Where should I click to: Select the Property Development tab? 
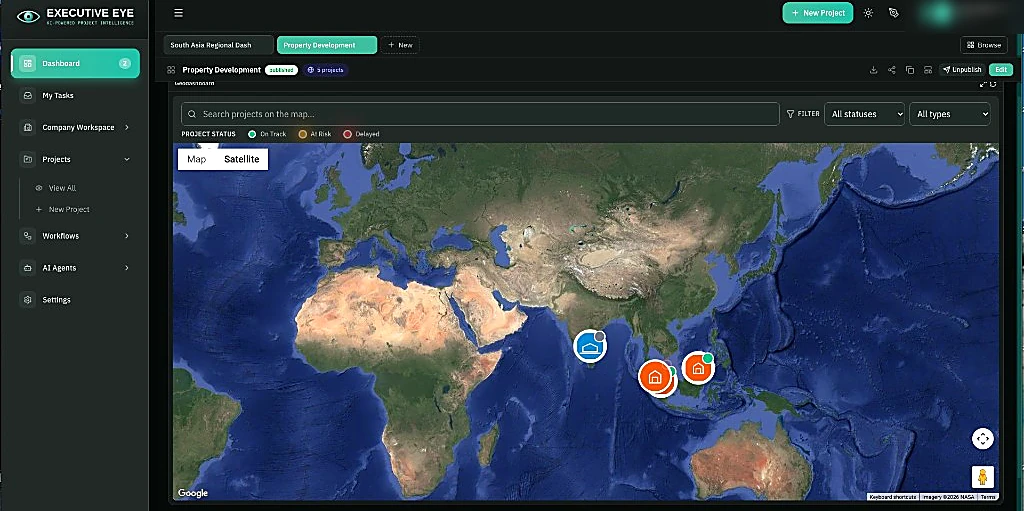(x=327, y=45)
